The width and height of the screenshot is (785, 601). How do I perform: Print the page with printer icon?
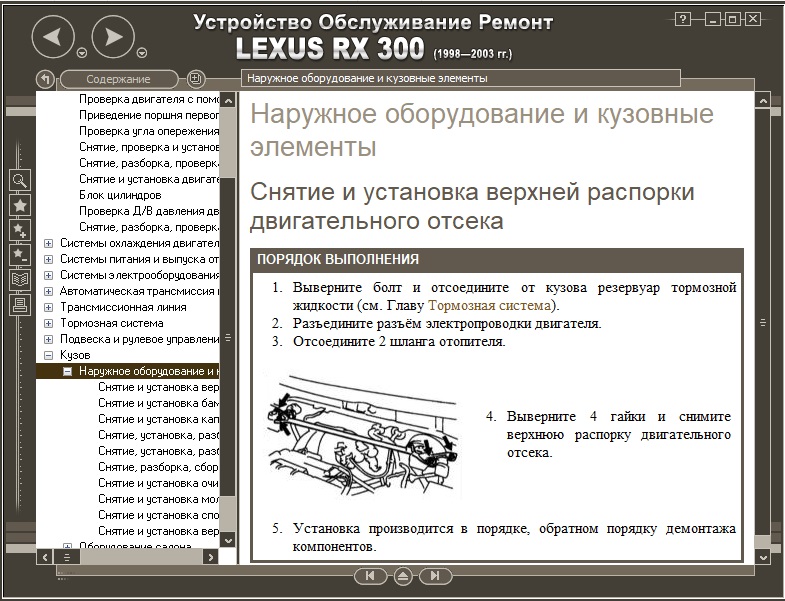coord(20,305)
